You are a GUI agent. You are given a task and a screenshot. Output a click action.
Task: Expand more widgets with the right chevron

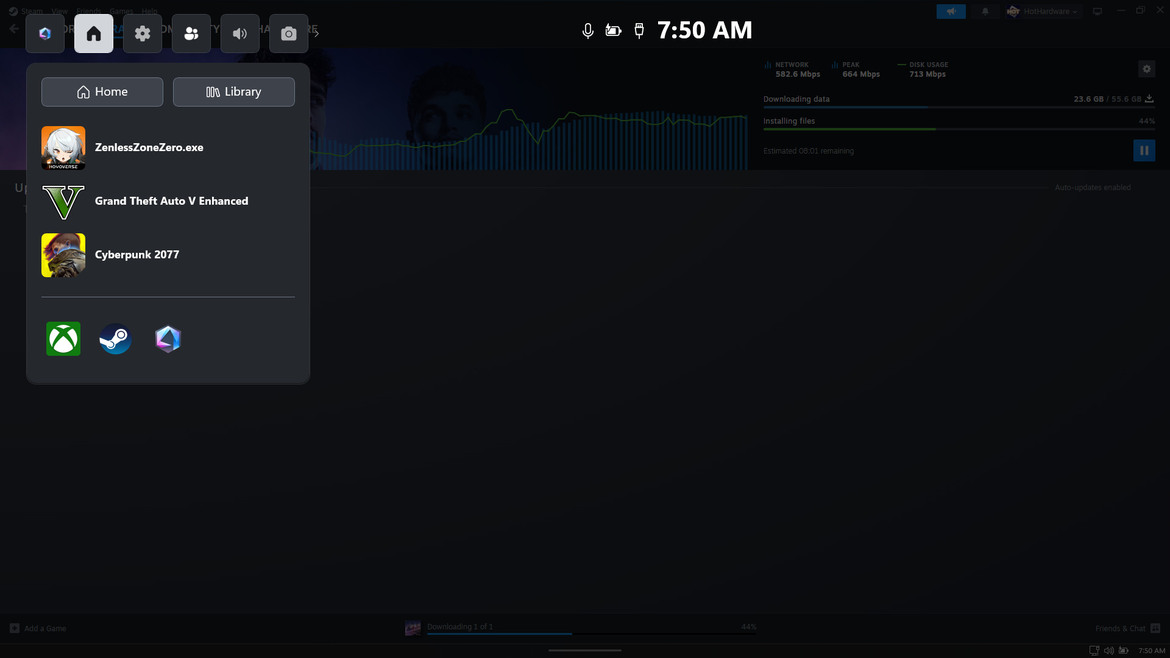coord(316,34)
